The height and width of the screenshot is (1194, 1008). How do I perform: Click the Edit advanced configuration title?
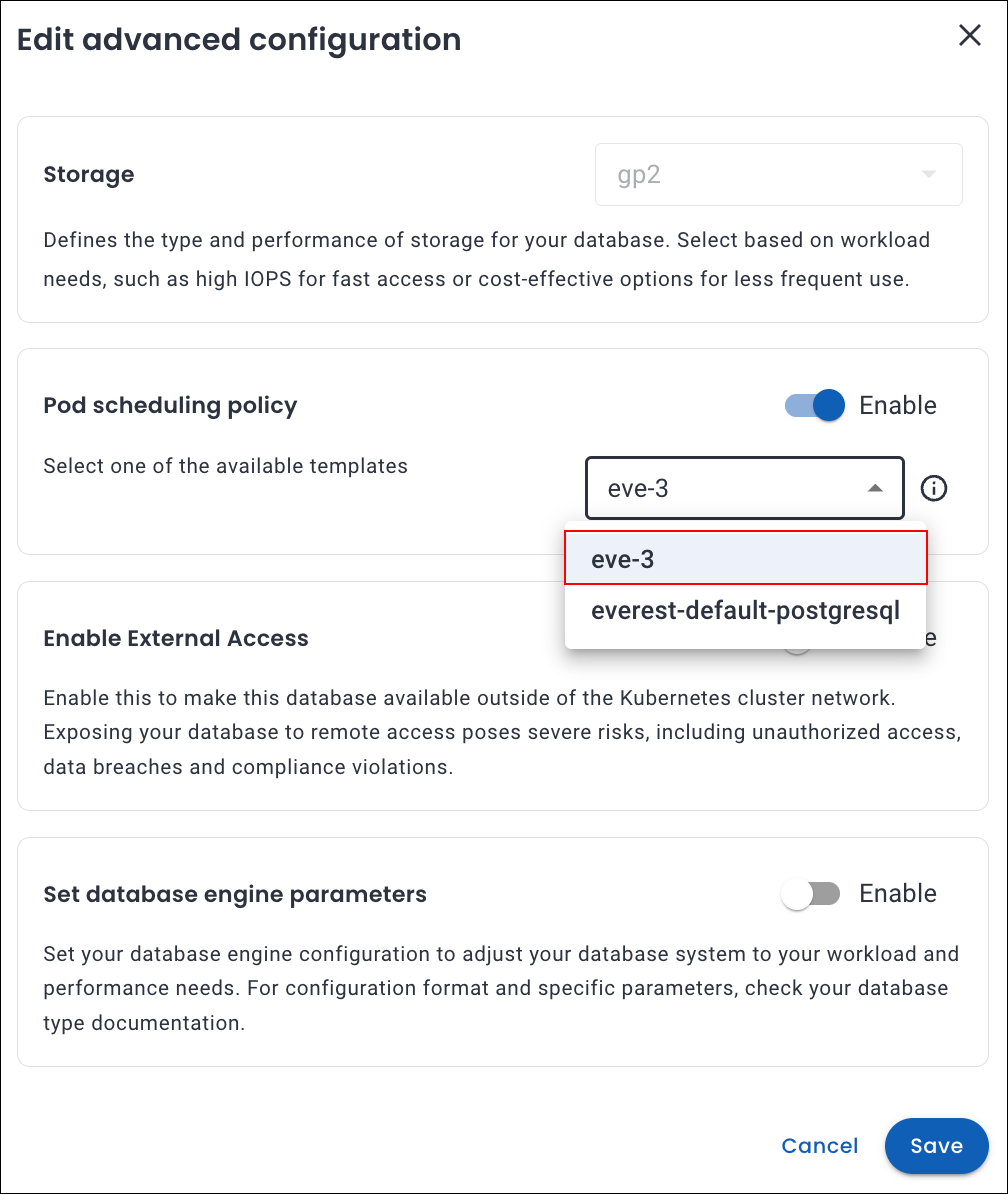pyautogui.click(x=239, y=40)
